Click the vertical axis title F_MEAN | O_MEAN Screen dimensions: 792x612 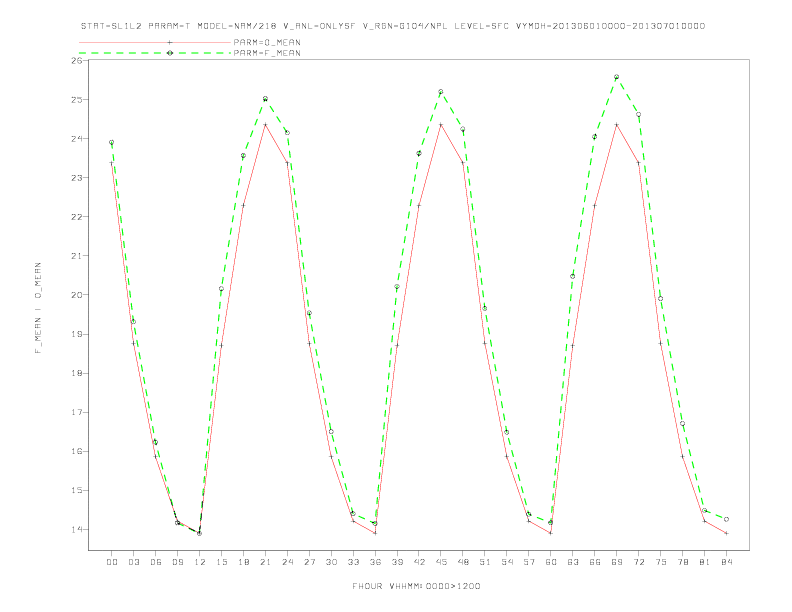(38, 308)
